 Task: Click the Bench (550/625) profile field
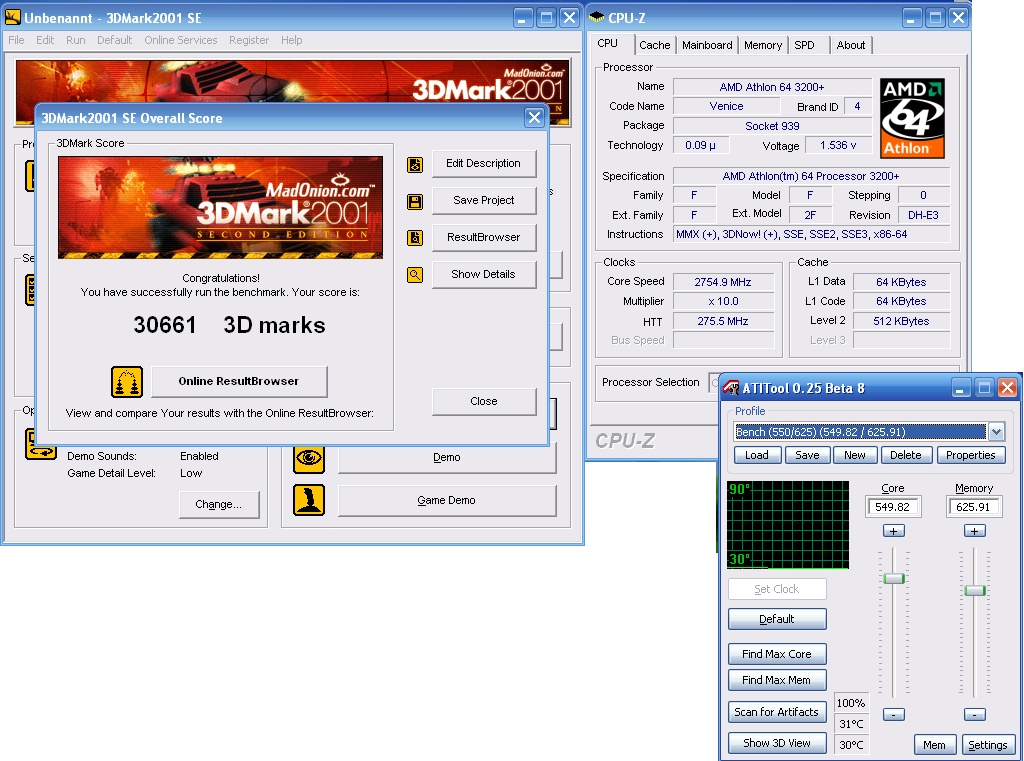coord(860,432)
